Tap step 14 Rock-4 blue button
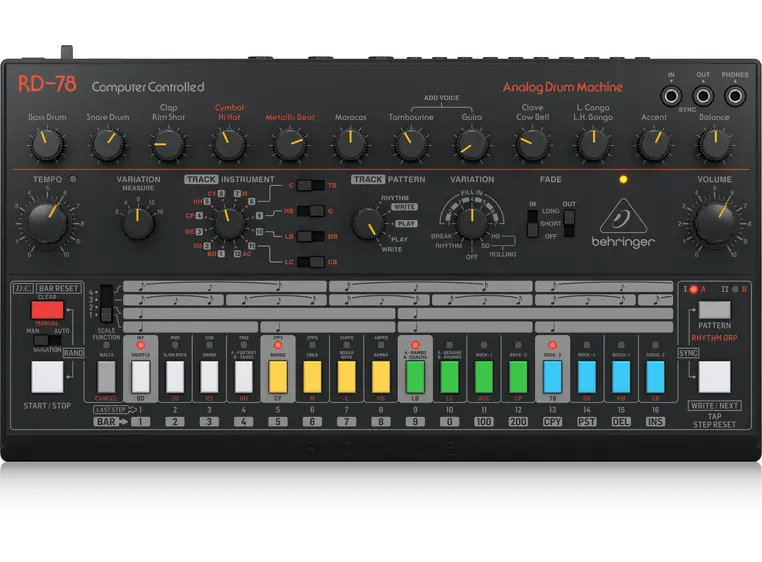Viewport: 762px width, 562px height. pos(587,377)
